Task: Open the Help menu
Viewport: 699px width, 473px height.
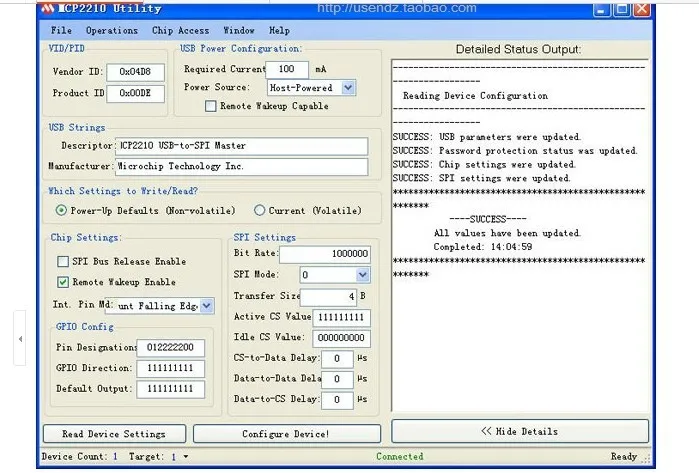Action: [279, 30]
